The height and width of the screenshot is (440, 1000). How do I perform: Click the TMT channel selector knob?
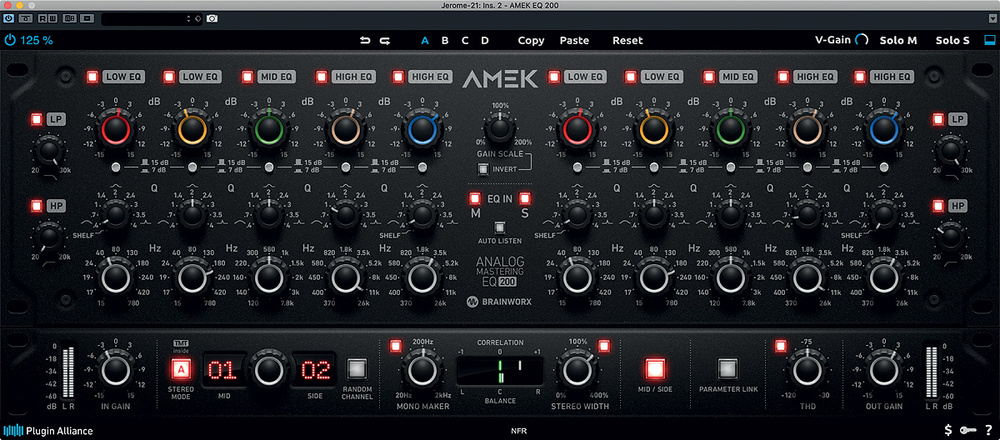coord(268,369)
